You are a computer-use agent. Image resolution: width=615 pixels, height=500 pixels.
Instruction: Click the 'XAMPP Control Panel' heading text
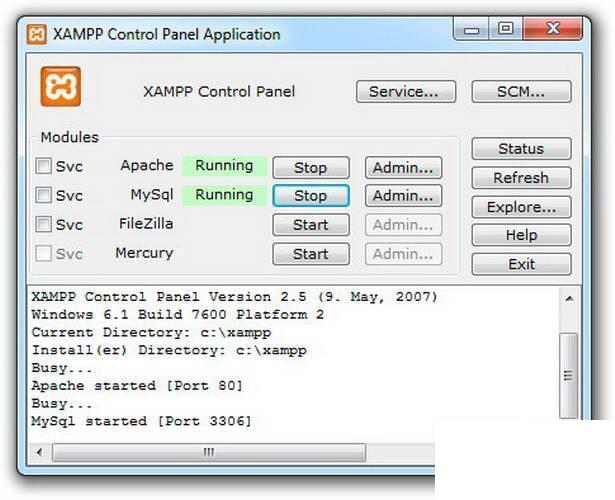[219, 92]
